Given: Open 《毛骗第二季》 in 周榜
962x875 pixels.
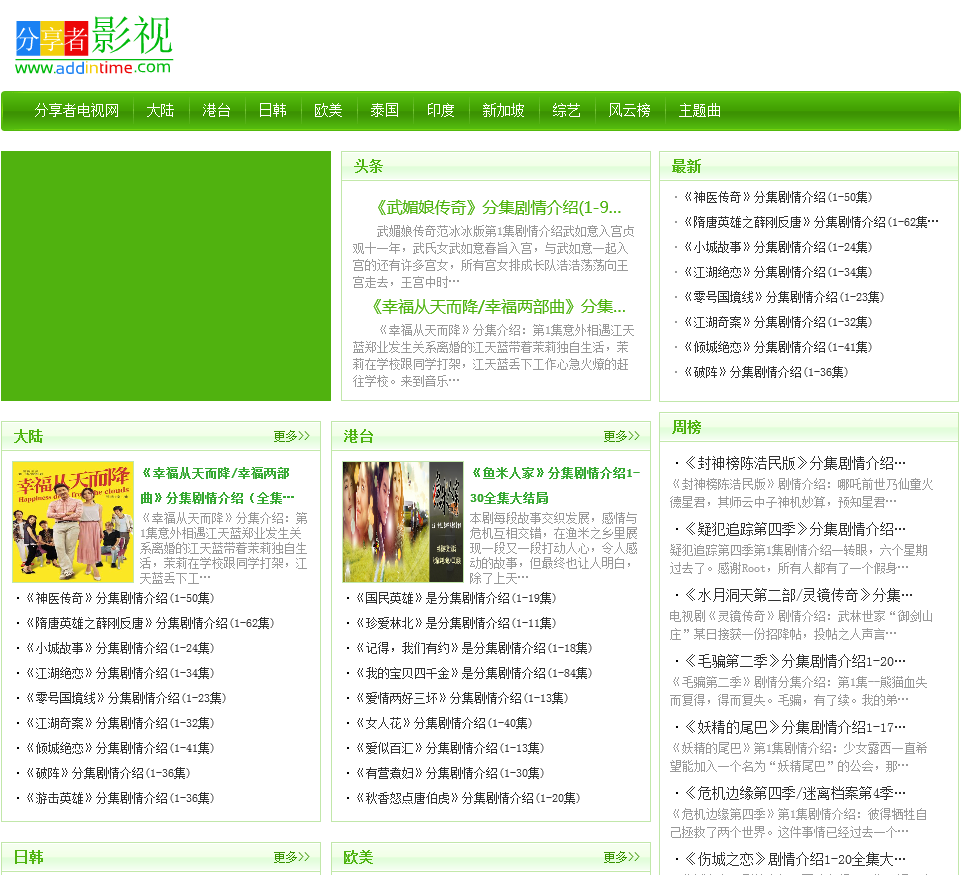Looking at the screenshot, I should click(795, 661).
